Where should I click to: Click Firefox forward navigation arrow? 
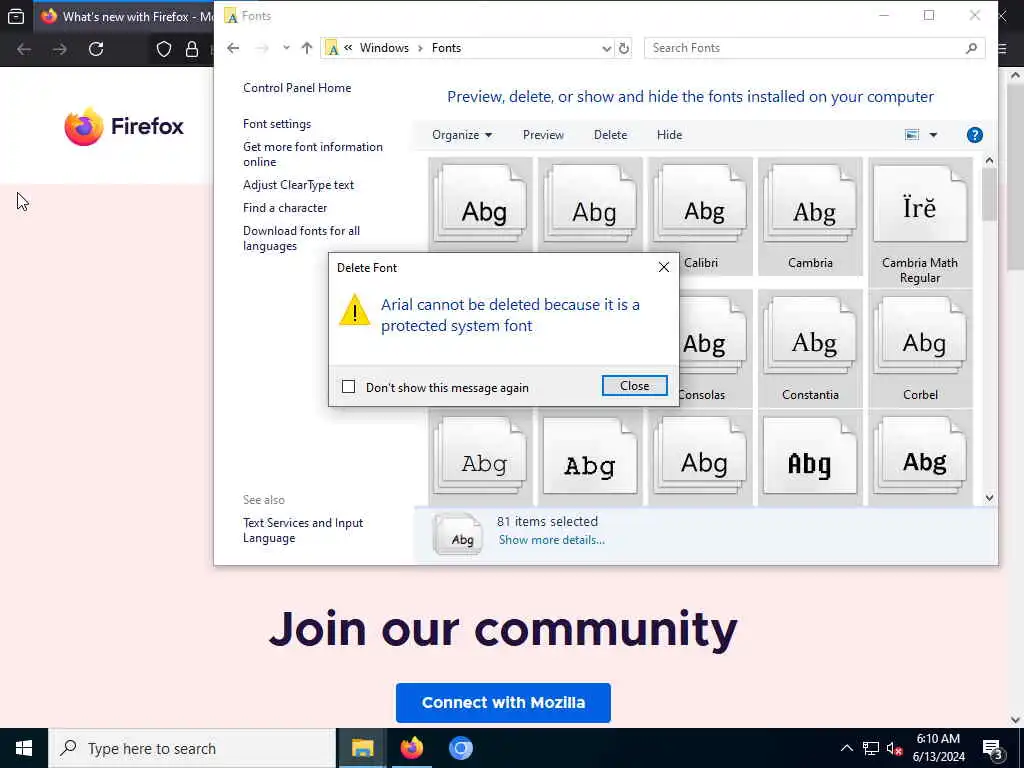[x=59, y=49]
